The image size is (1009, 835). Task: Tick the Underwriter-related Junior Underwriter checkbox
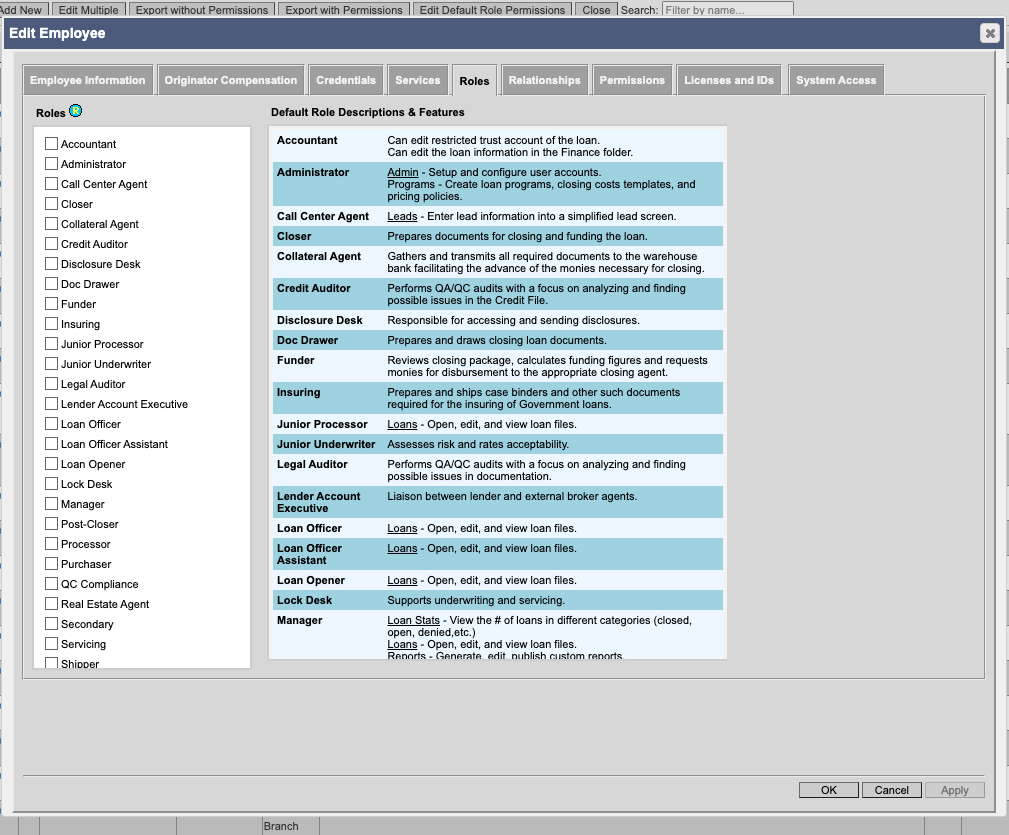[x=52, y=364]
